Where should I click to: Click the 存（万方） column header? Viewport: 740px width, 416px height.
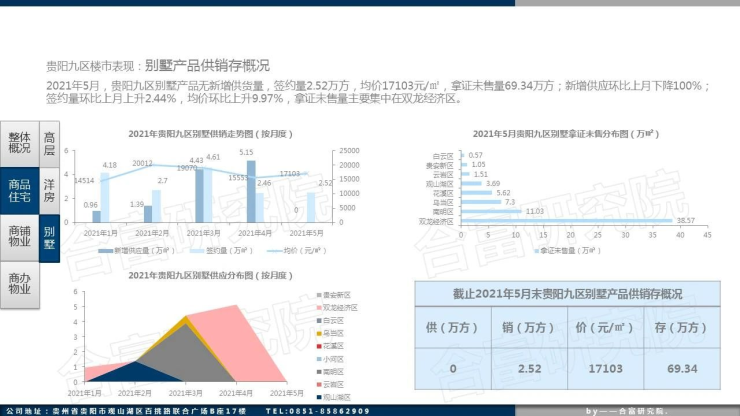point(681,327)
